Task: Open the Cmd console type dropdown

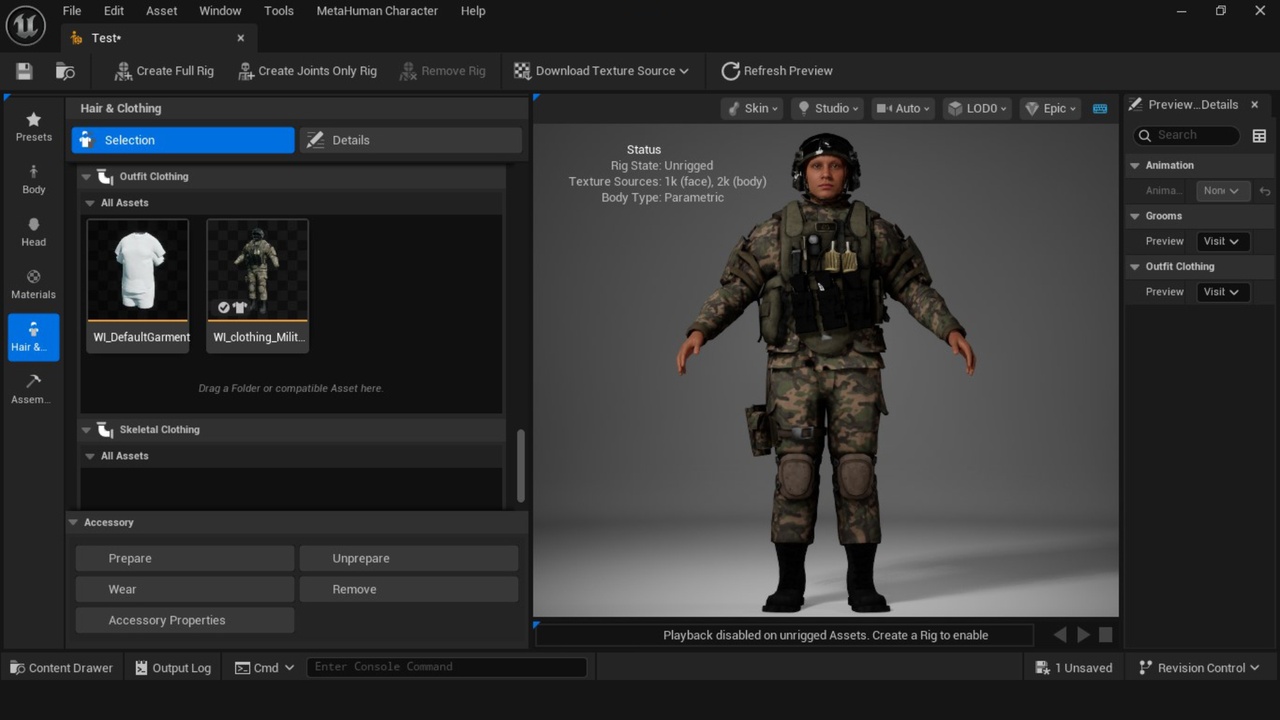Action: point(264,668)
